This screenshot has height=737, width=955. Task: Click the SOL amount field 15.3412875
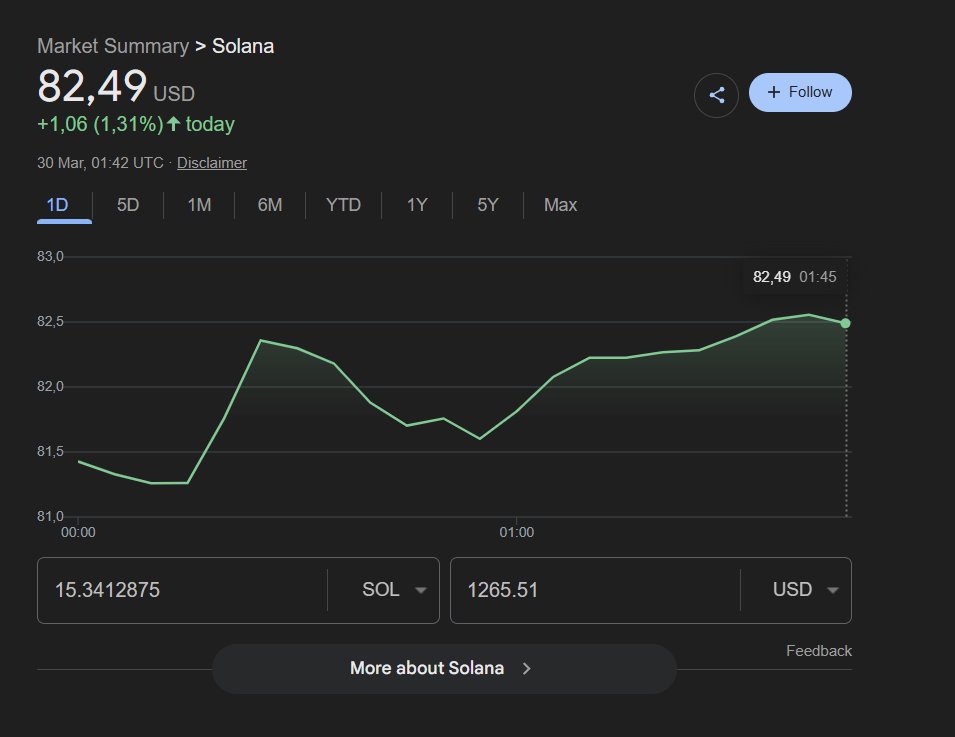click(x=183, y=590)
